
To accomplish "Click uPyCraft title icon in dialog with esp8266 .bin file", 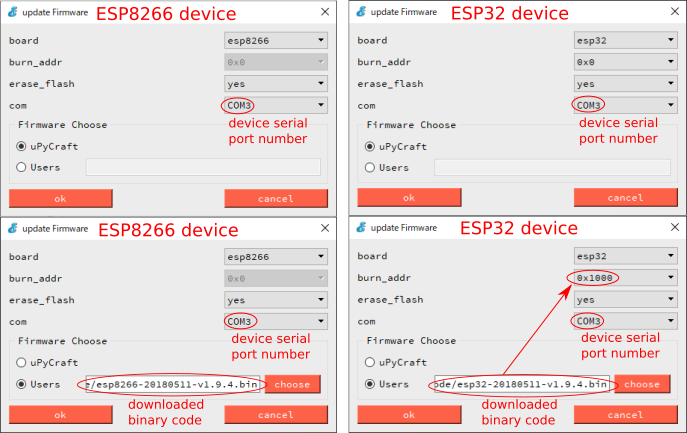I will pyautogui.click(x=13, y=228).
